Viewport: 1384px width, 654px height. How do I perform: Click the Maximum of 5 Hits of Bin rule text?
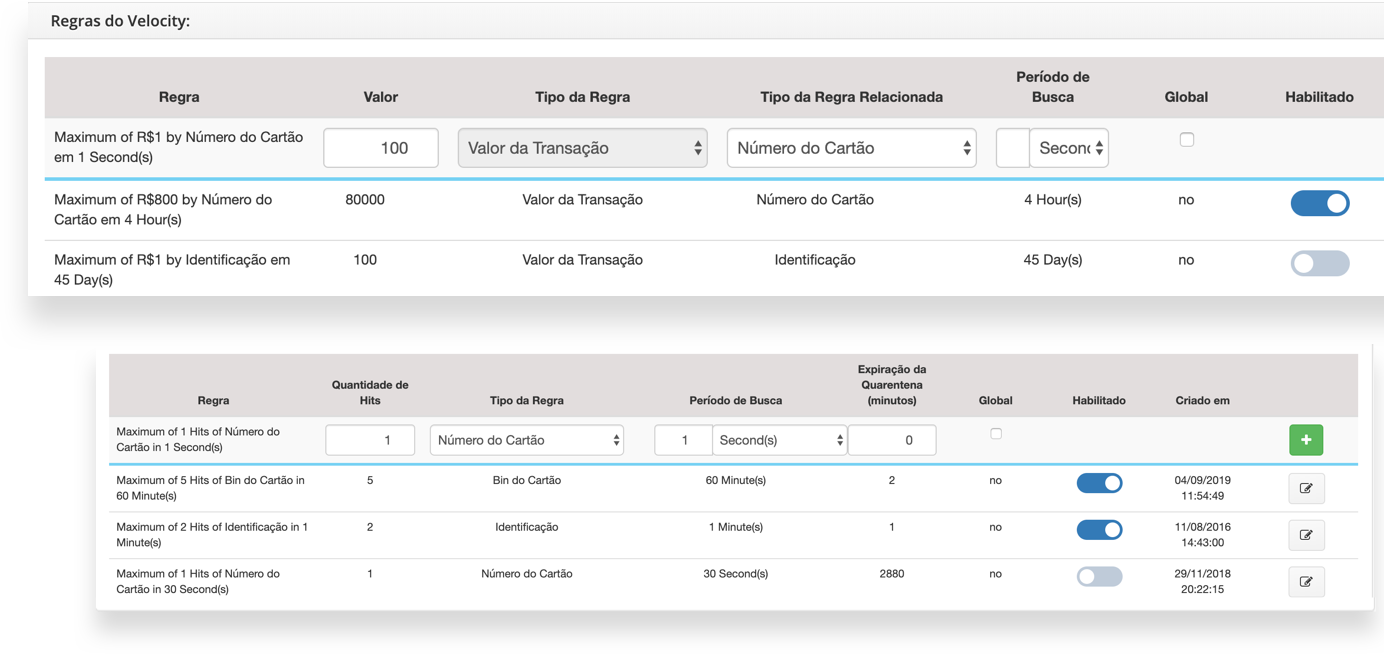point(210,488)
